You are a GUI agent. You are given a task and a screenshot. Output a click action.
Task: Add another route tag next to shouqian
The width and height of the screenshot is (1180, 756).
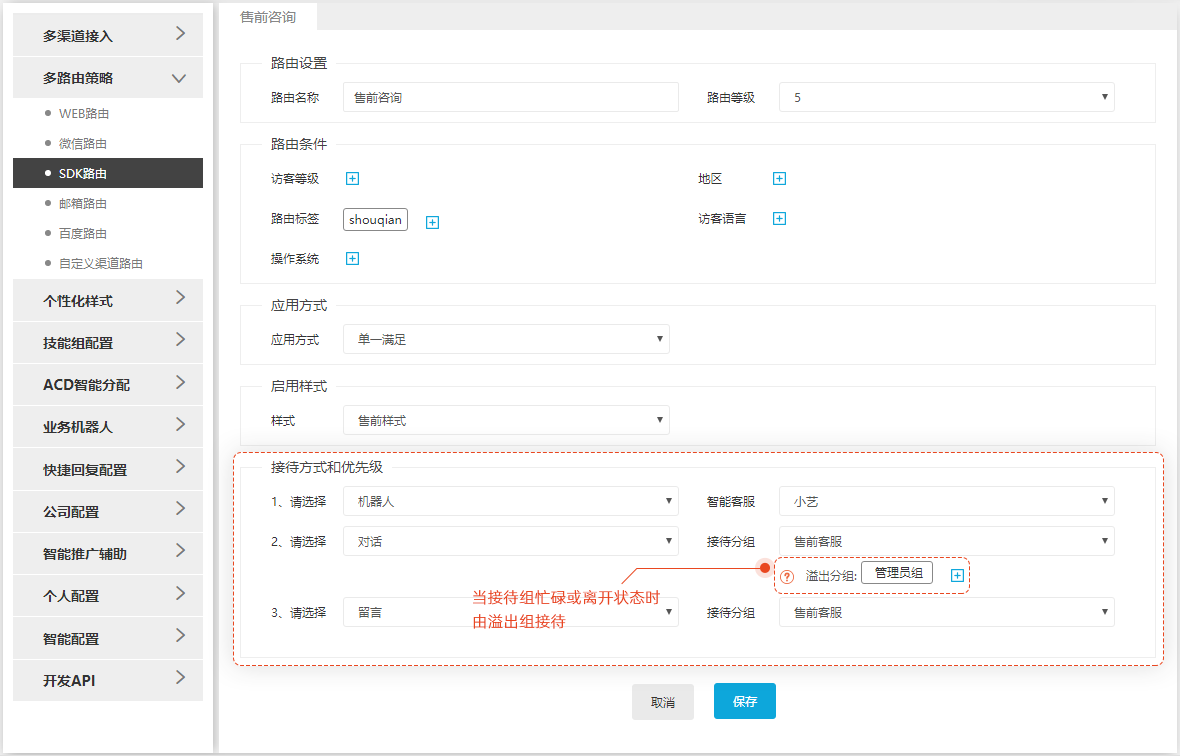click(433, 222)
